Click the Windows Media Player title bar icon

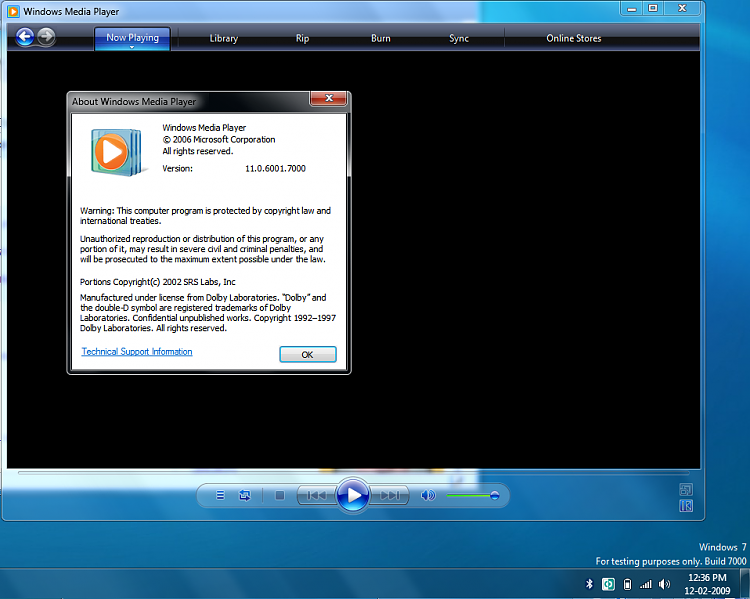(x=13, y=11)
